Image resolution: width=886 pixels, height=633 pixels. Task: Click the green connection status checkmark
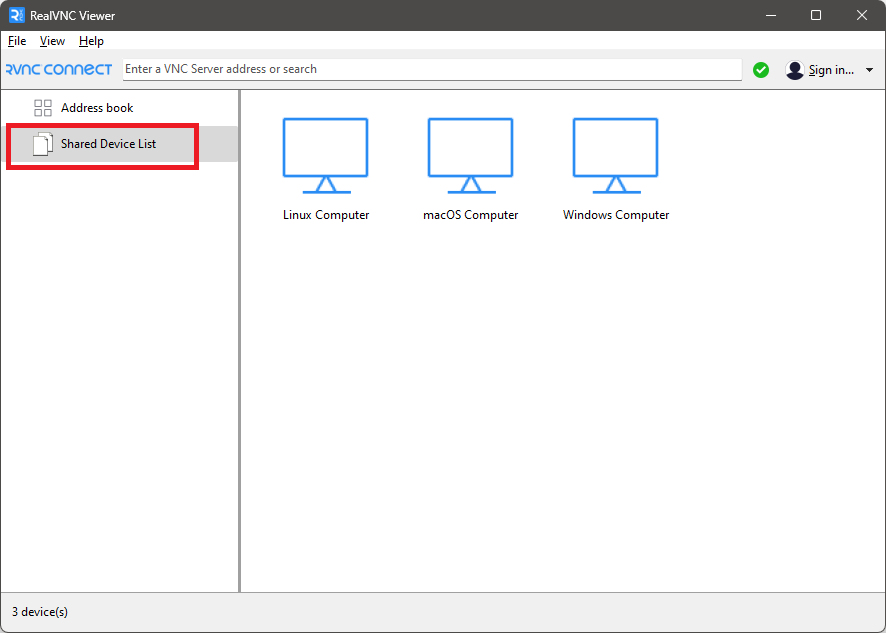(x=761, y=70)
